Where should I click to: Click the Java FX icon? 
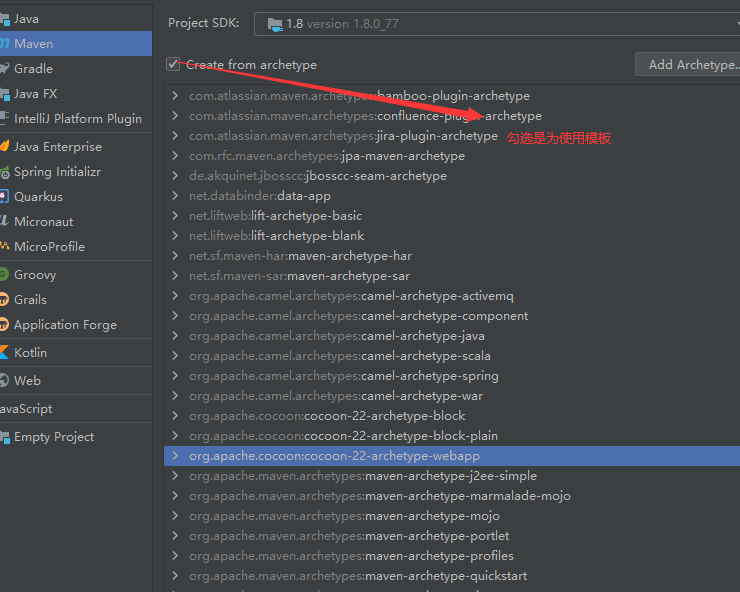tap(5, 94)
